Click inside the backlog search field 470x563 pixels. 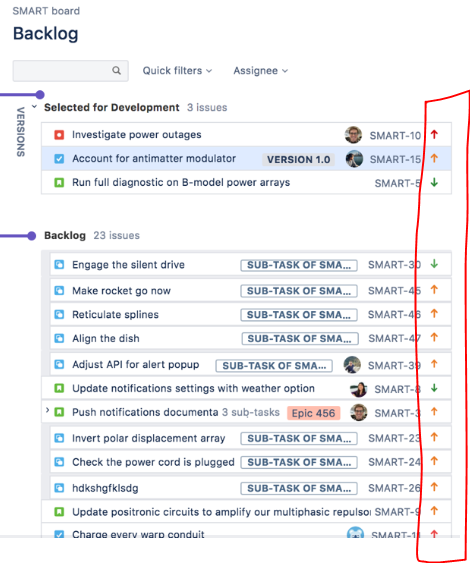[63, 71]
